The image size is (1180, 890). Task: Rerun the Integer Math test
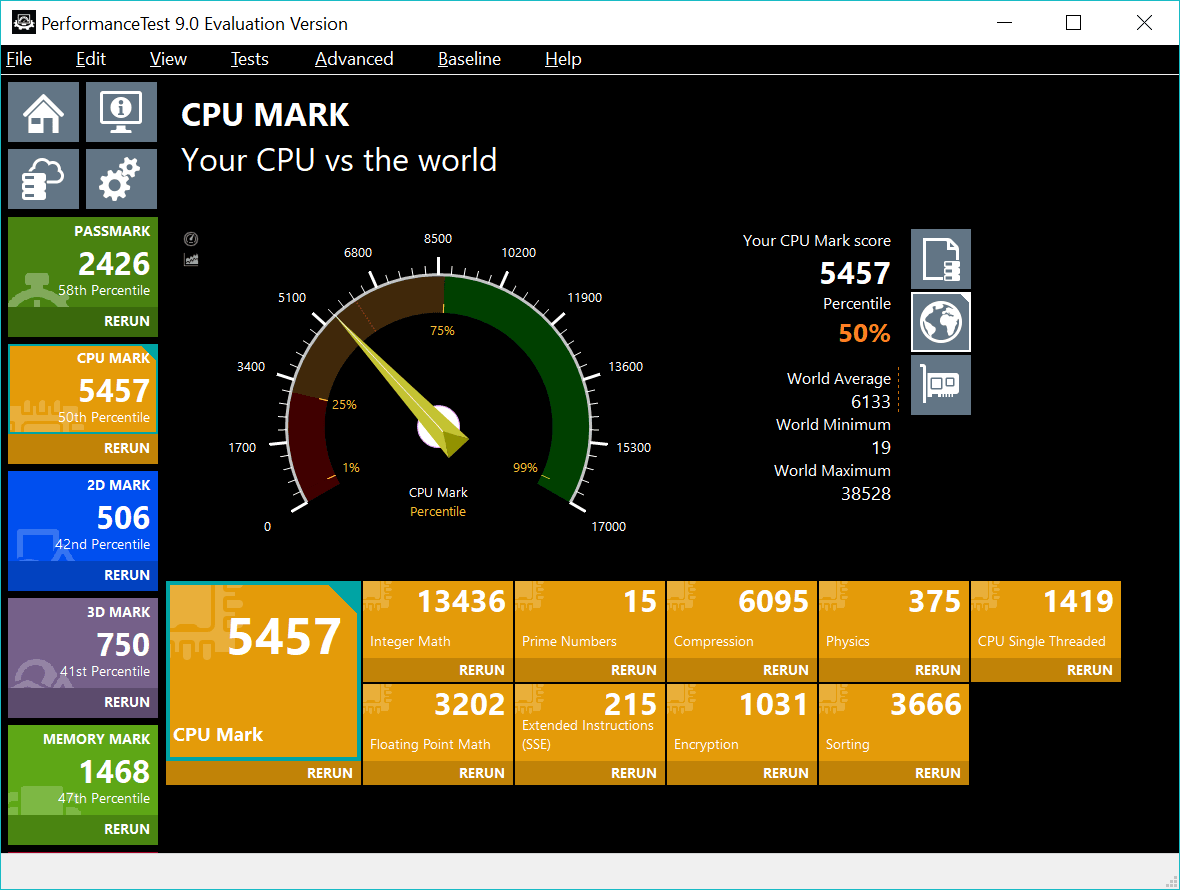coord(438,670)
